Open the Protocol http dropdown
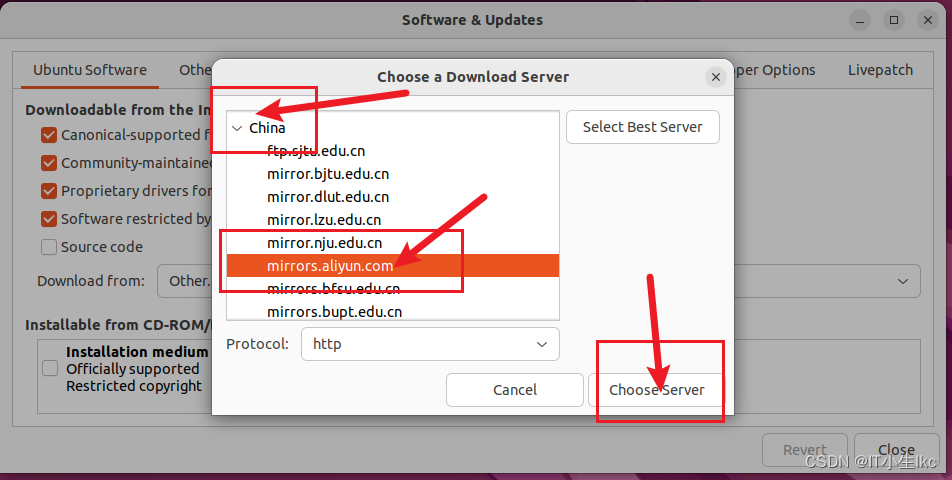This screenshot has height=480, width=952. pyautogui.click(x=430, y=344)
